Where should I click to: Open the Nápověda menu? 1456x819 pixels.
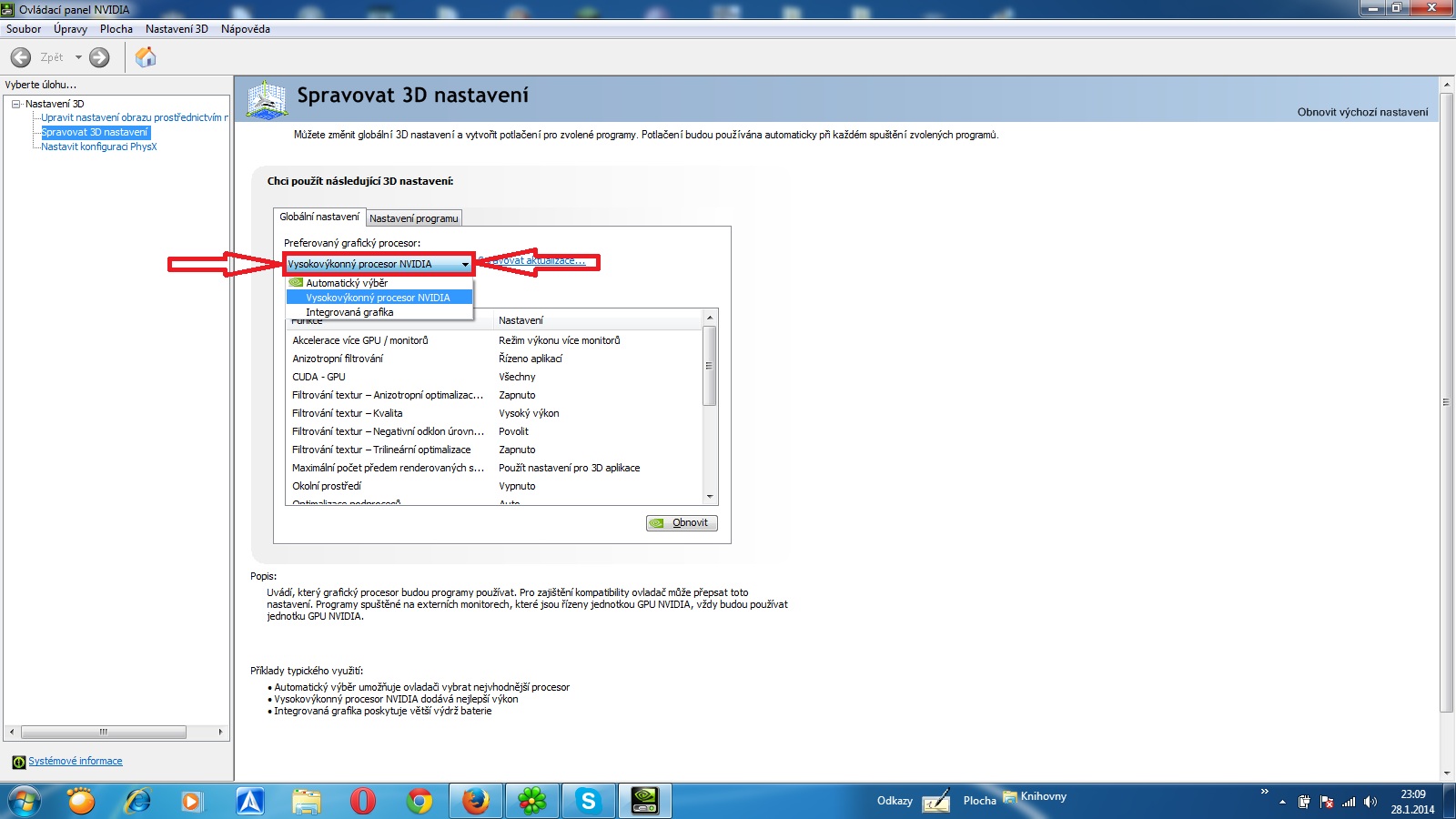pyautogui.click(x=246, y=29)
